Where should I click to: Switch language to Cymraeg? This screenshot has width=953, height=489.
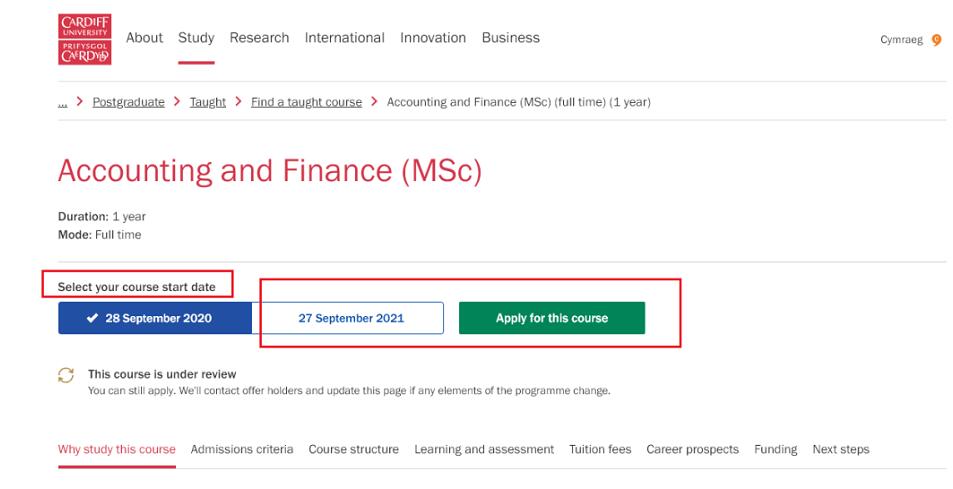click(900, 39)
